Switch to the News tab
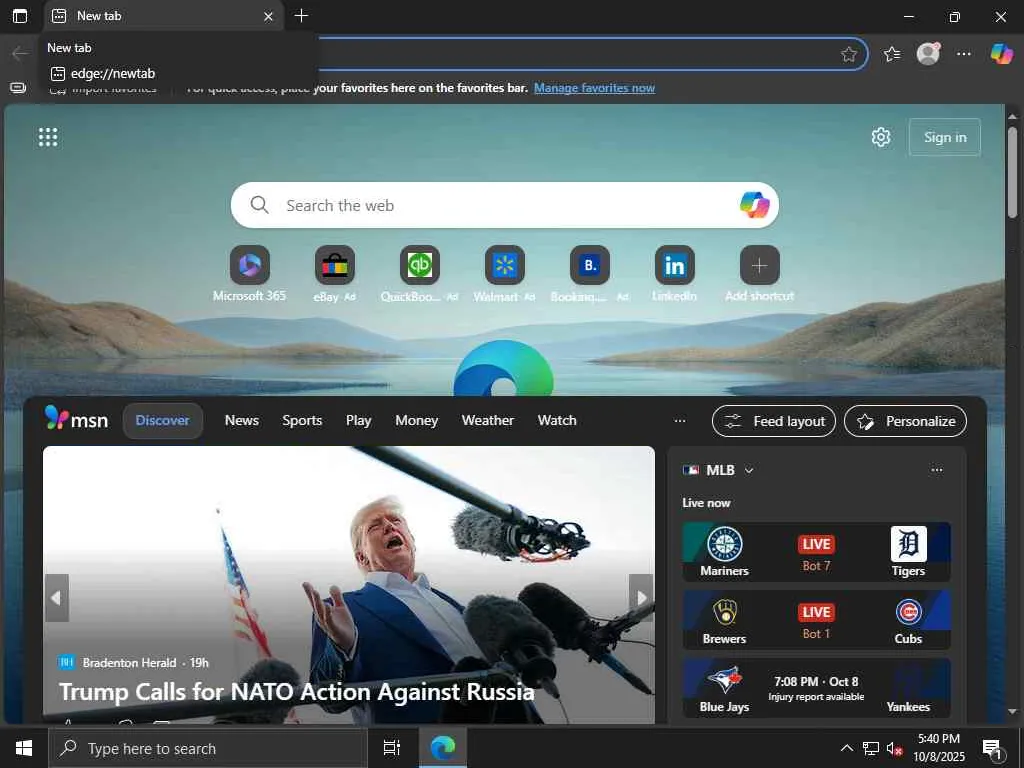The width and height of the screenshot is (1024, 768). [x=242, y=421]
